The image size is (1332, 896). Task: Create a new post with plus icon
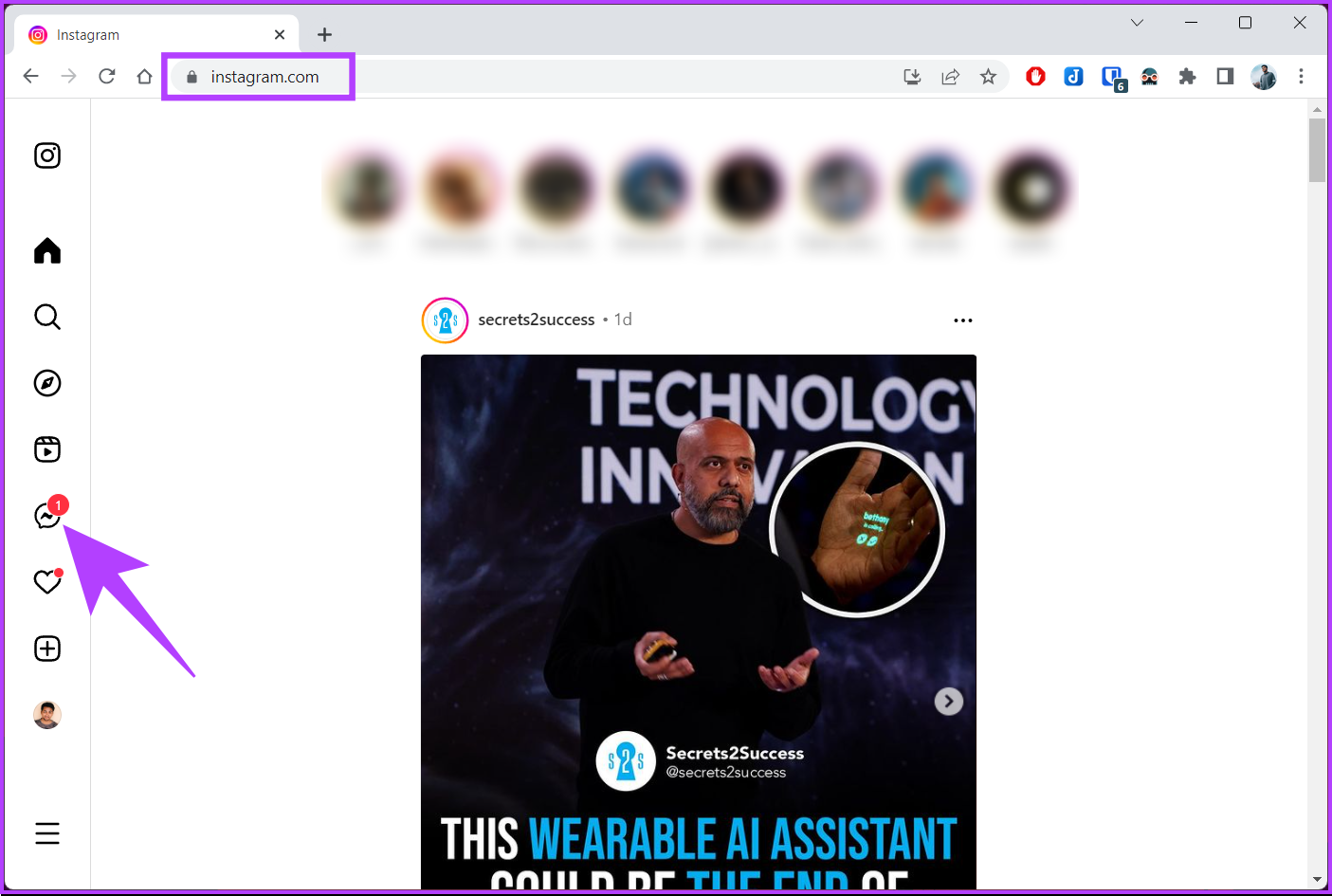(x=47, y=649)
